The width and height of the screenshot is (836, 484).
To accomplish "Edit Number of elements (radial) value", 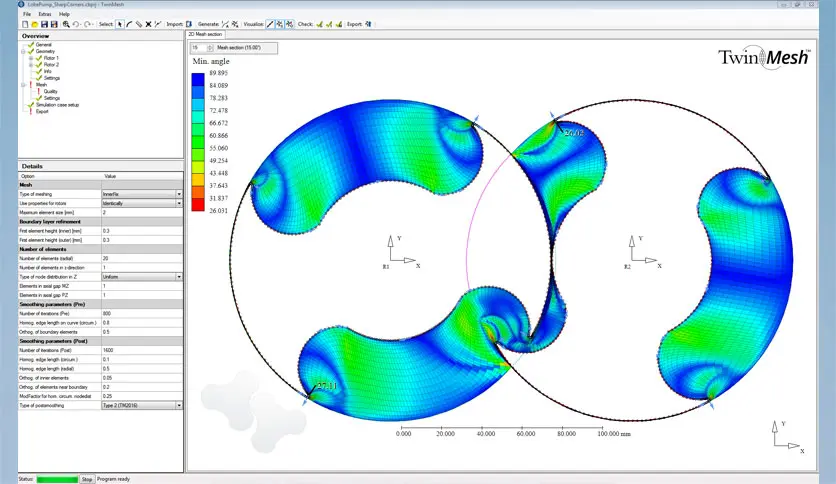I will [142, 258].
